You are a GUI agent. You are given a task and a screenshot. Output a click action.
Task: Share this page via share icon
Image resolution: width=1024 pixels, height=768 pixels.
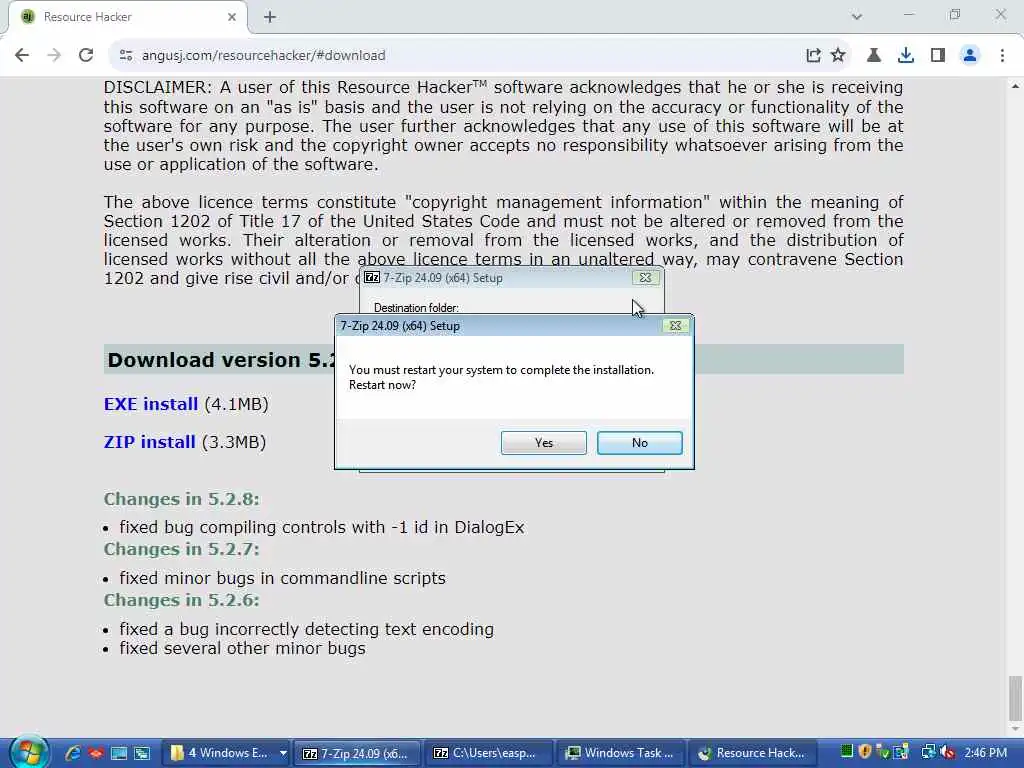click(813, 56)
